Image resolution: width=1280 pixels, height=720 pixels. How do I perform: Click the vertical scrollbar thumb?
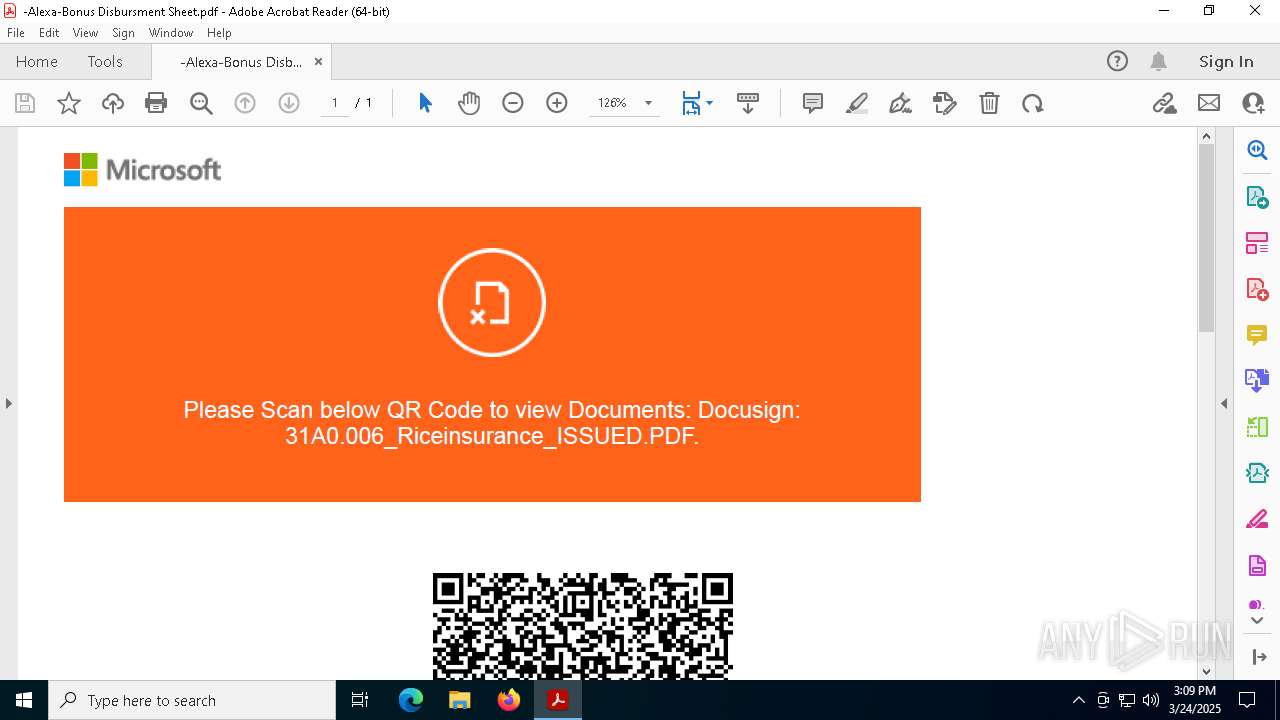point(1206,238)
